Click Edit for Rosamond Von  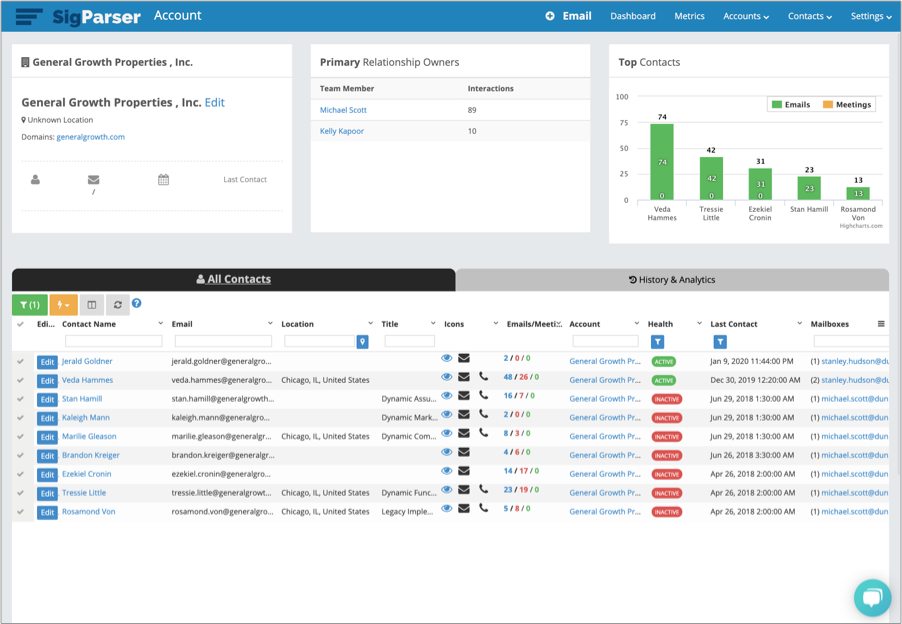pos(47,512)
